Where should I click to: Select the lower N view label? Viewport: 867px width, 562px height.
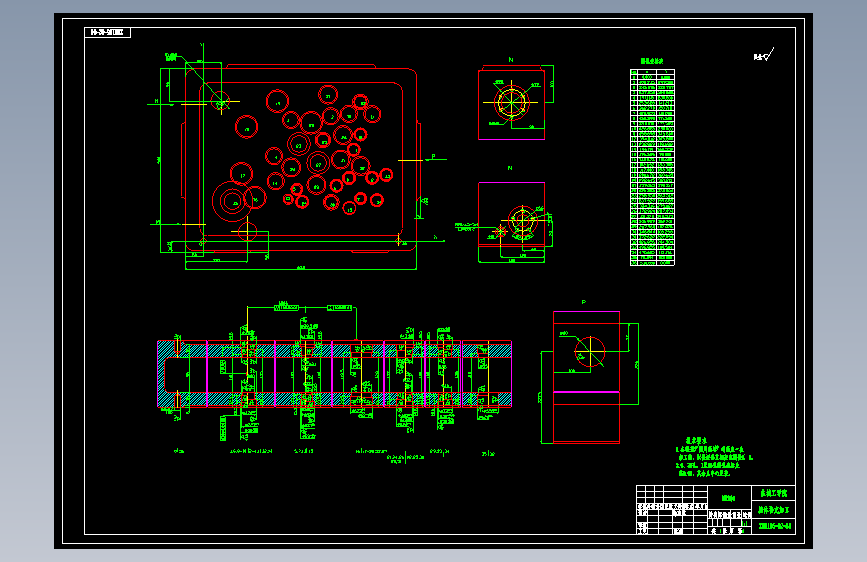(x=510, y=168)
